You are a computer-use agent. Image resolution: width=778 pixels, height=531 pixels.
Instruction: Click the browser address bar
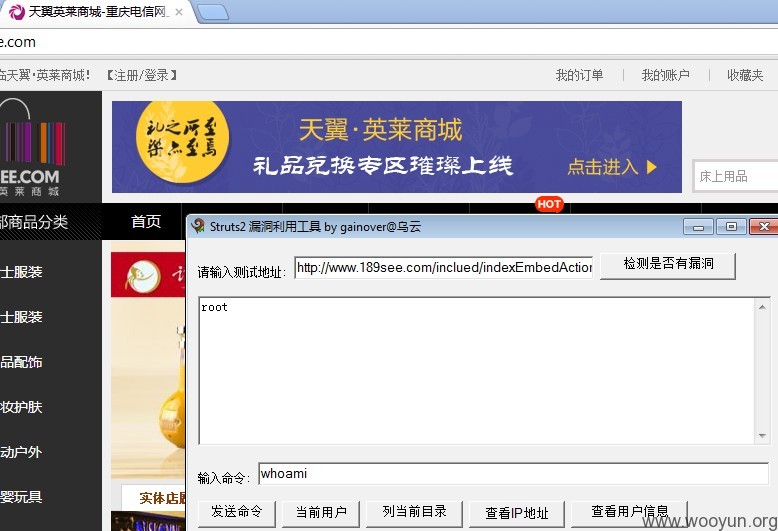click(389, 42)
